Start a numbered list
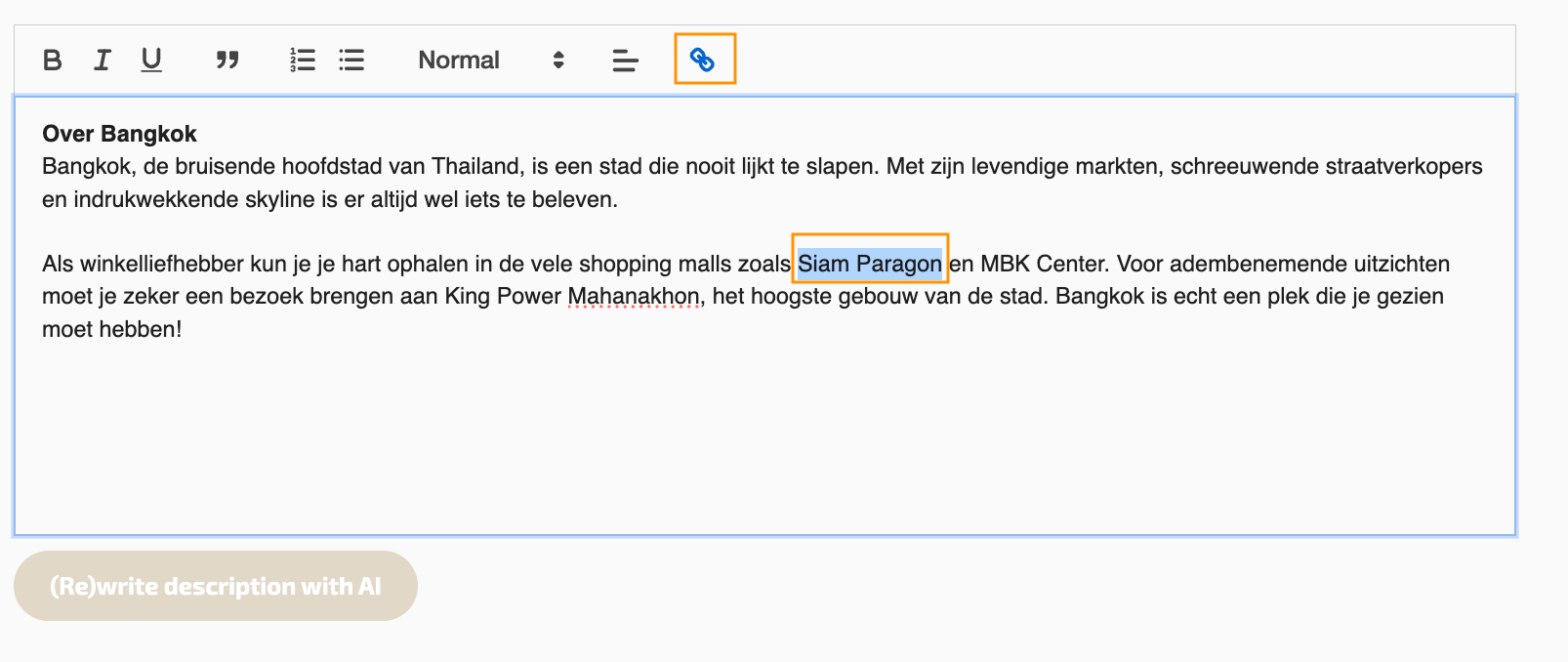 303,61
